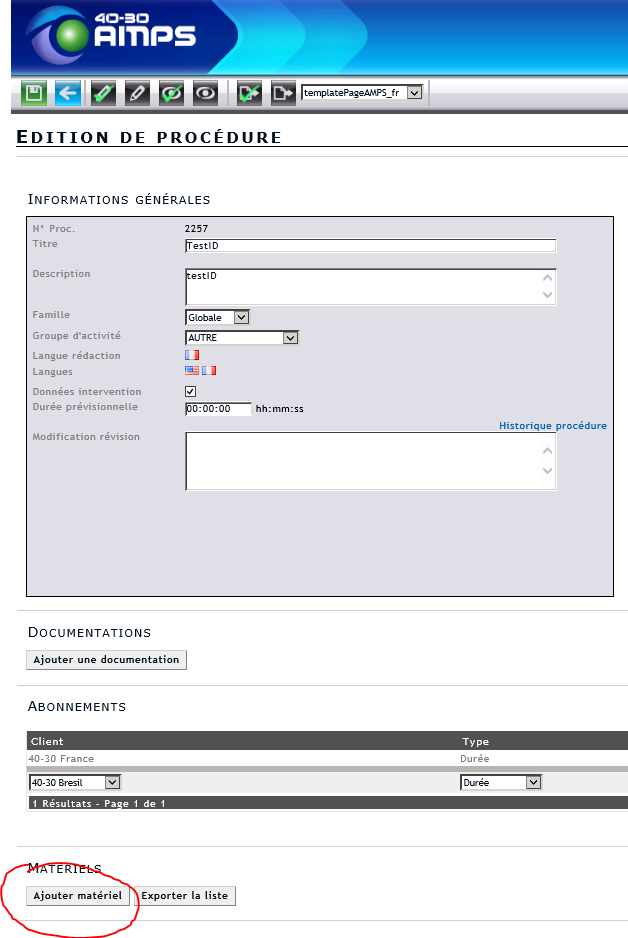Image resolution: width=628 pixels, height=938 pixels.
Task: Expand the Groupe d'activité dropdown
Action: pyautogui.click(x=242, y=338)
